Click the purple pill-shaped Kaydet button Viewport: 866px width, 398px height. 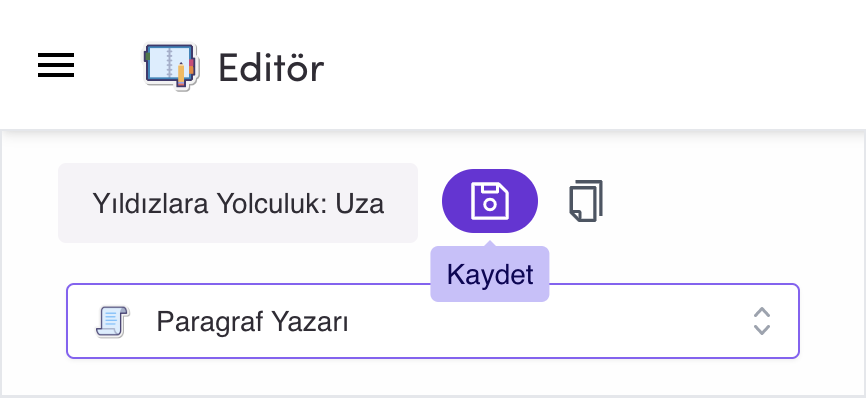click(490, 201)
